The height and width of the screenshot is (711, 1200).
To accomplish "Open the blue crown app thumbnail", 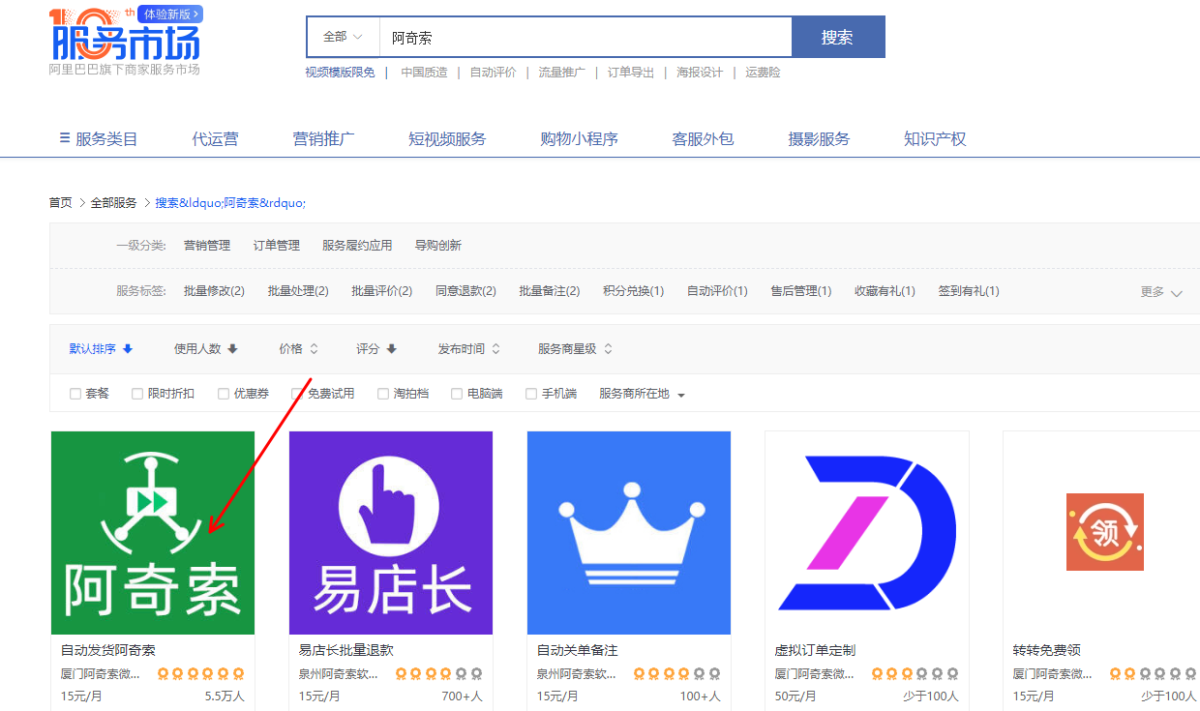I will click(629, 533).
